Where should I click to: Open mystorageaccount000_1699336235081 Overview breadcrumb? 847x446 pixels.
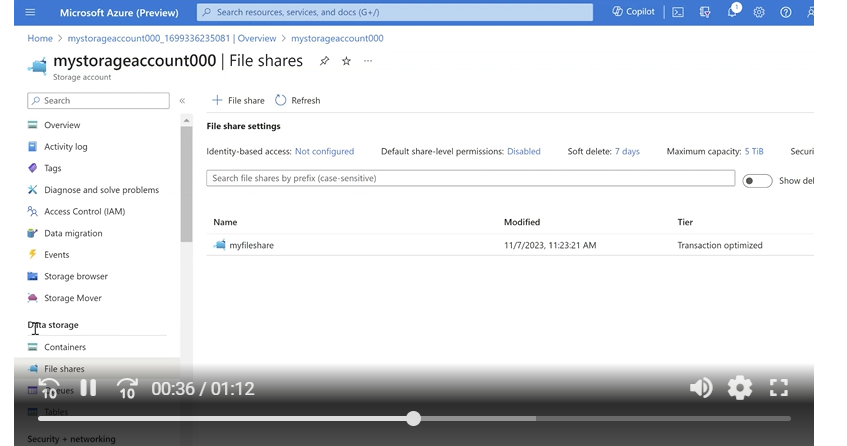[x=172, y=38]
